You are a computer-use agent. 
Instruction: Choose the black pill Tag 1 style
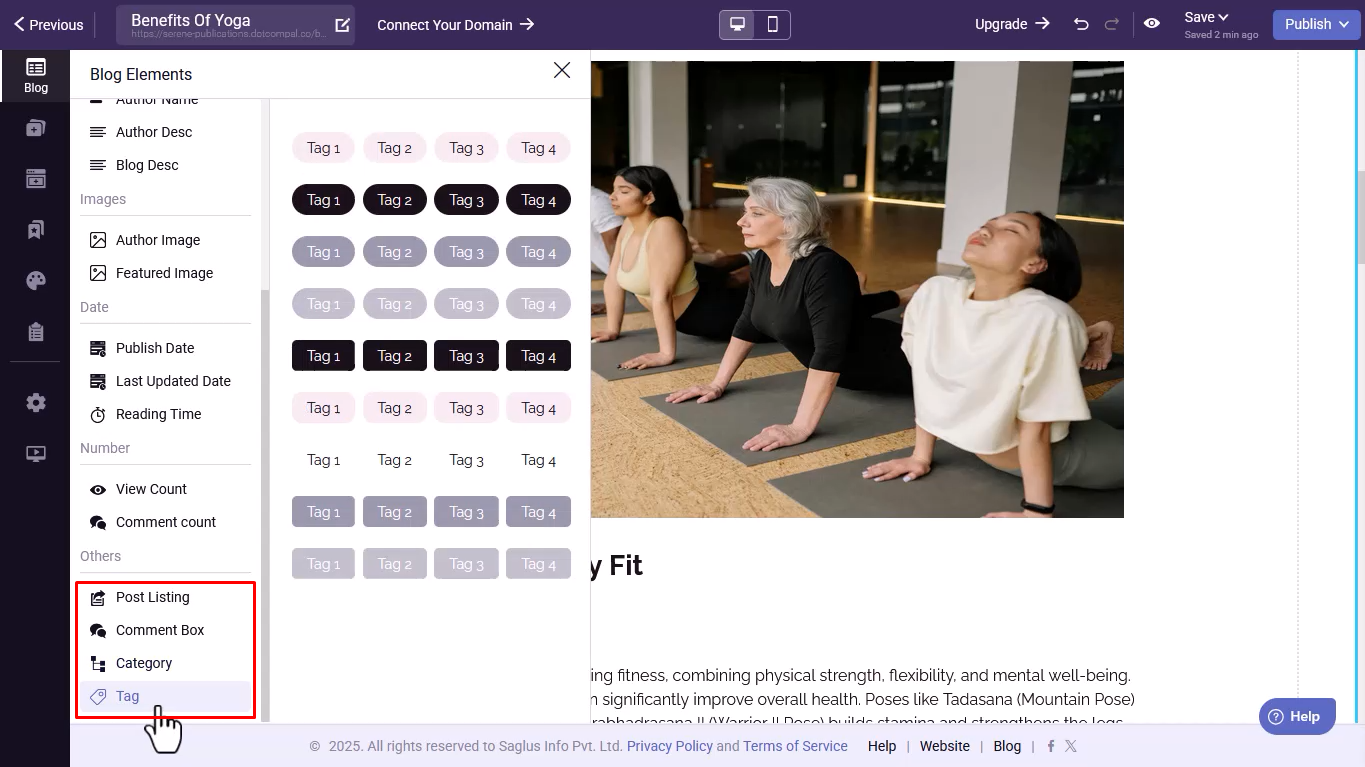pyautogui.click(x=323, y=200)
